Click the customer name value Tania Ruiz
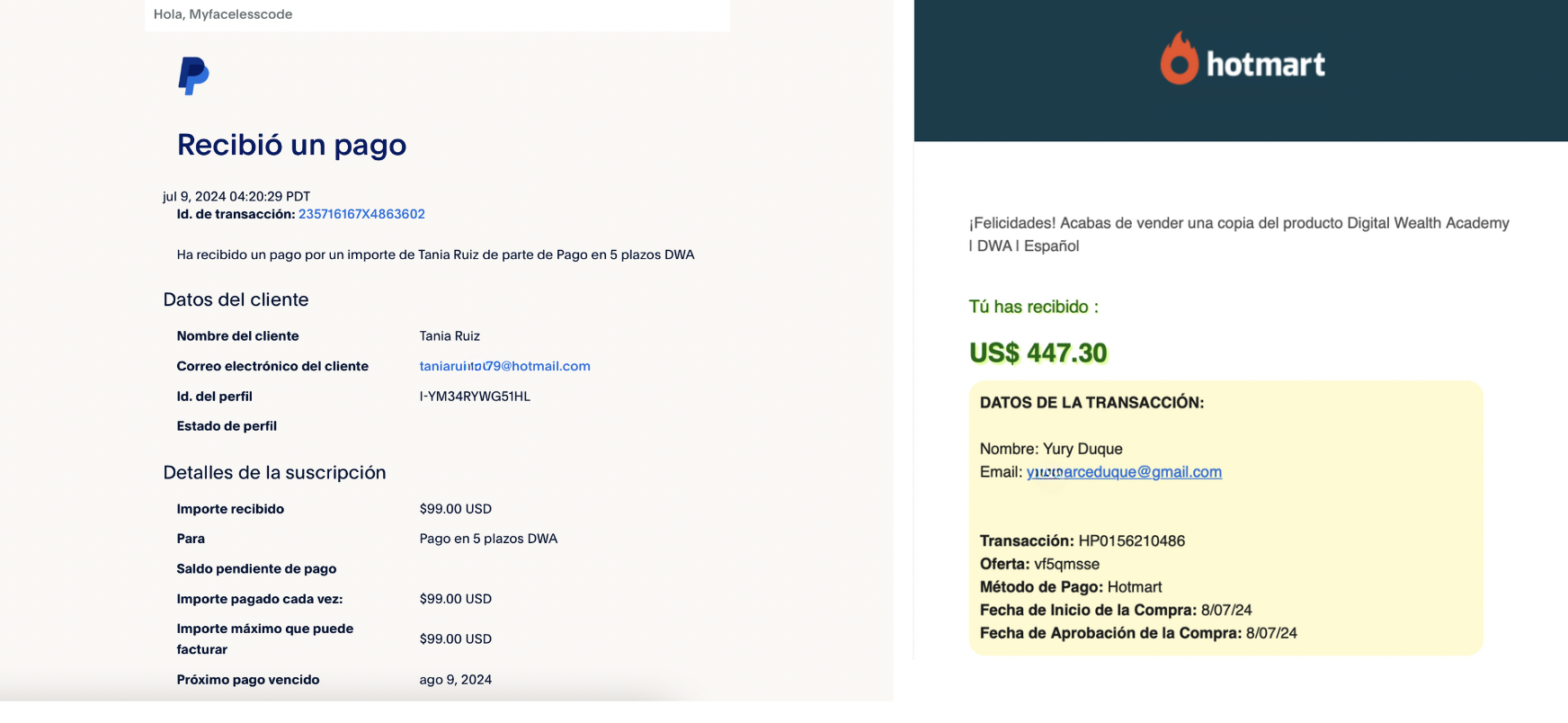 (x=450, y=336)
